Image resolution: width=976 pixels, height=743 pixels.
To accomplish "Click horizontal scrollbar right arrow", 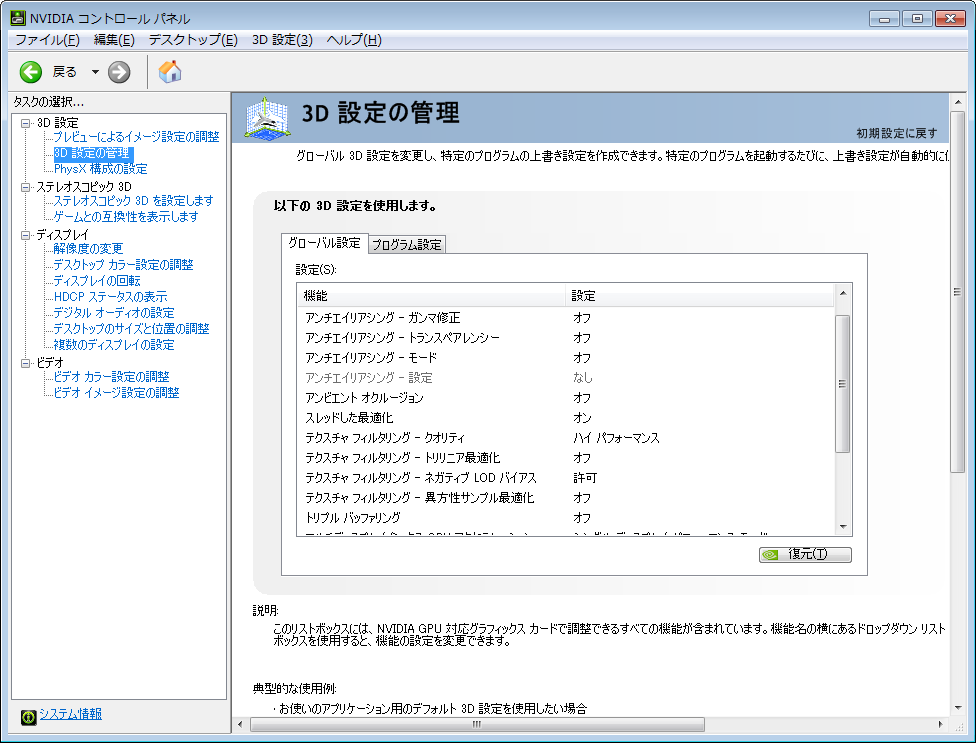I will [941, 725].
